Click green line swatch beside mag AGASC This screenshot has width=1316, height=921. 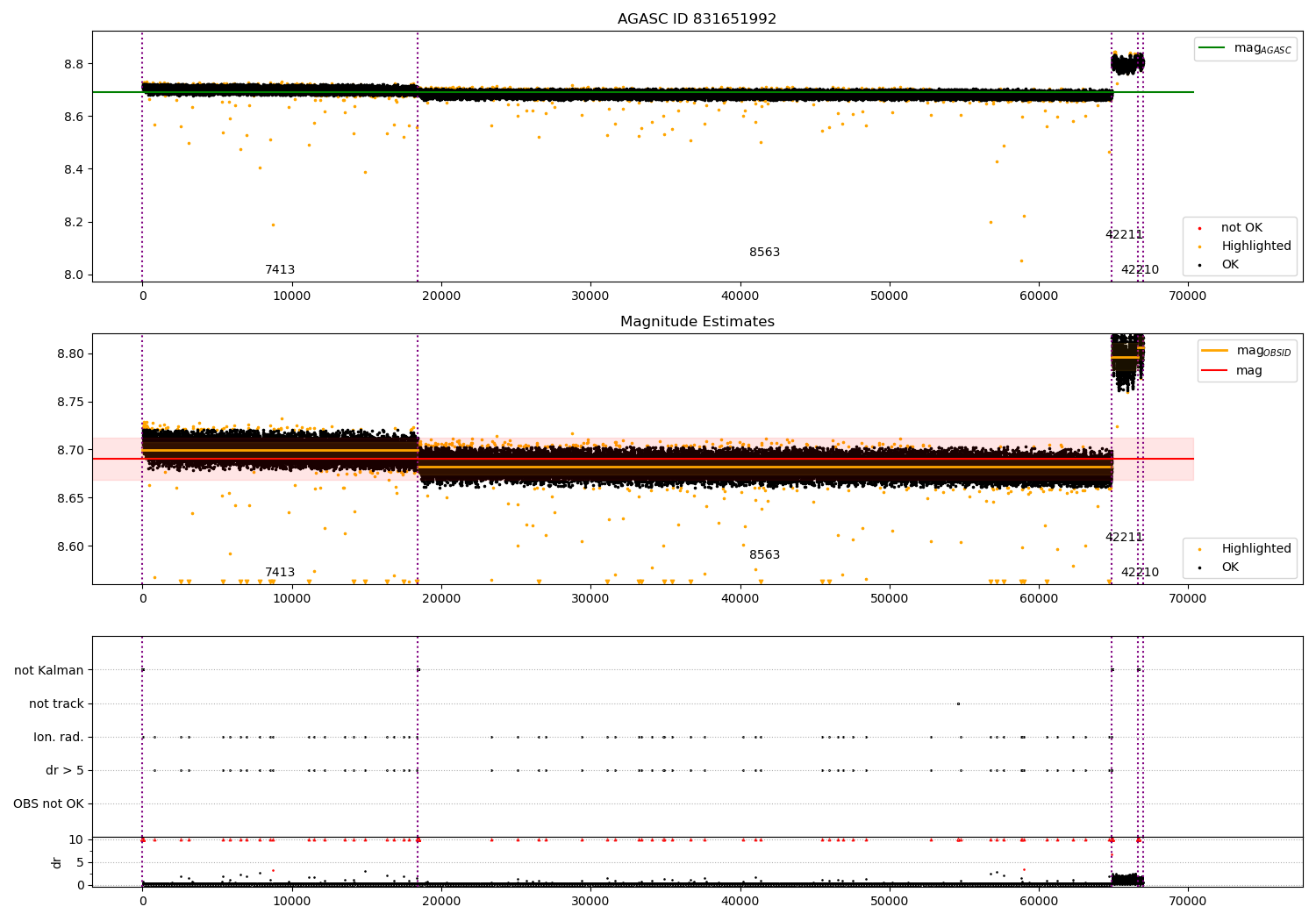1212,48
